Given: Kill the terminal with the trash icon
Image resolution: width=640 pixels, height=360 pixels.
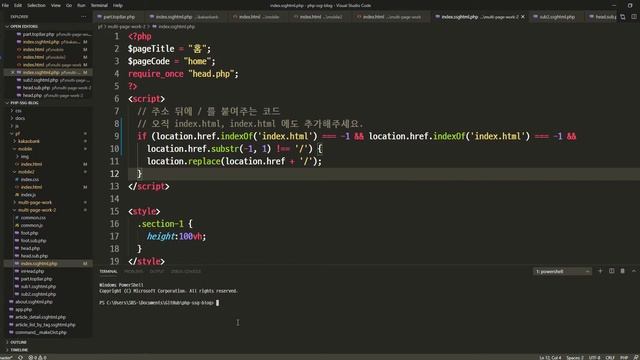Looking at the screenshot, I should 622,271.
